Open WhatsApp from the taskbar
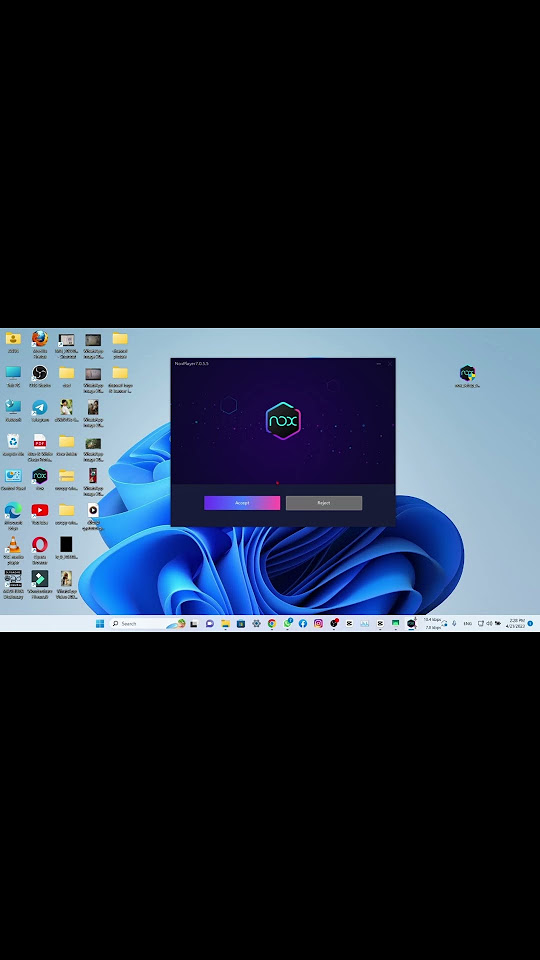Screen dimensions: 540x960 point(287,623)
